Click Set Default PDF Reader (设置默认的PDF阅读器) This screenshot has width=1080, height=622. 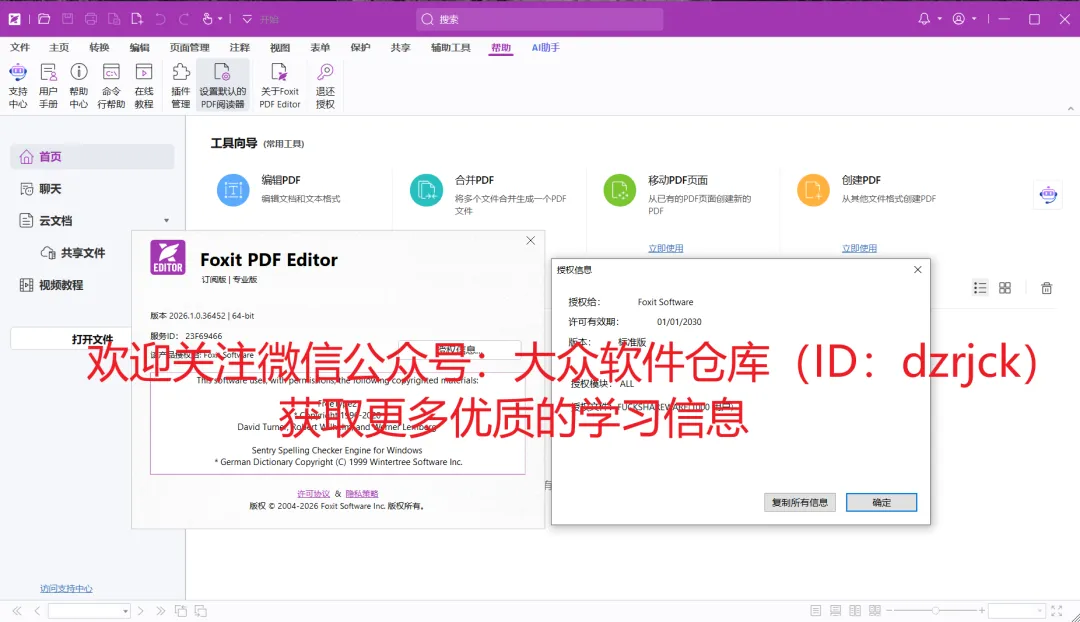point(222,85)
